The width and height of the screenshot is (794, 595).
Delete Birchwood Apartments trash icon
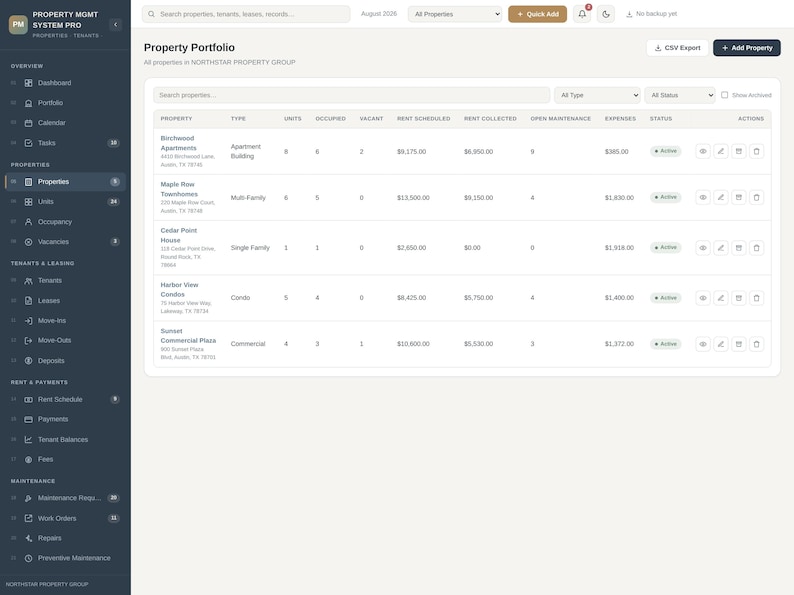click(x=757, y=151)
